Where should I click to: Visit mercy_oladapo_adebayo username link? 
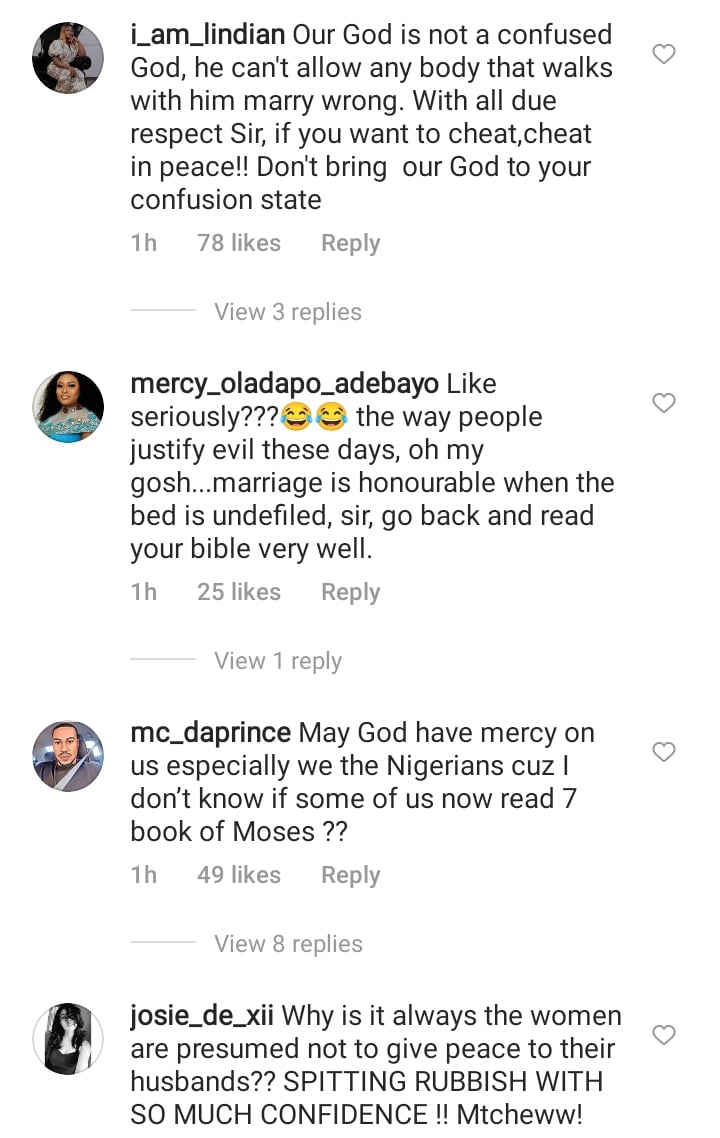pos(285,383)
